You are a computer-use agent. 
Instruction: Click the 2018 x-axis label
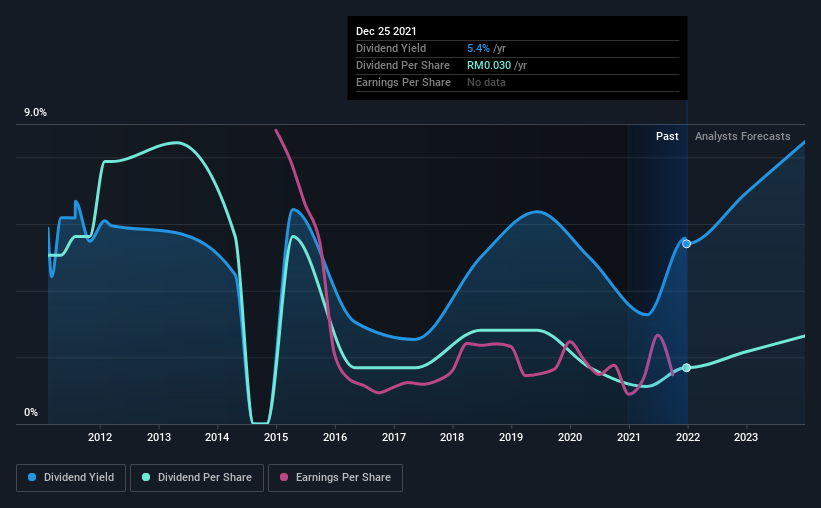pyautogui.click(x=452, y=437)
